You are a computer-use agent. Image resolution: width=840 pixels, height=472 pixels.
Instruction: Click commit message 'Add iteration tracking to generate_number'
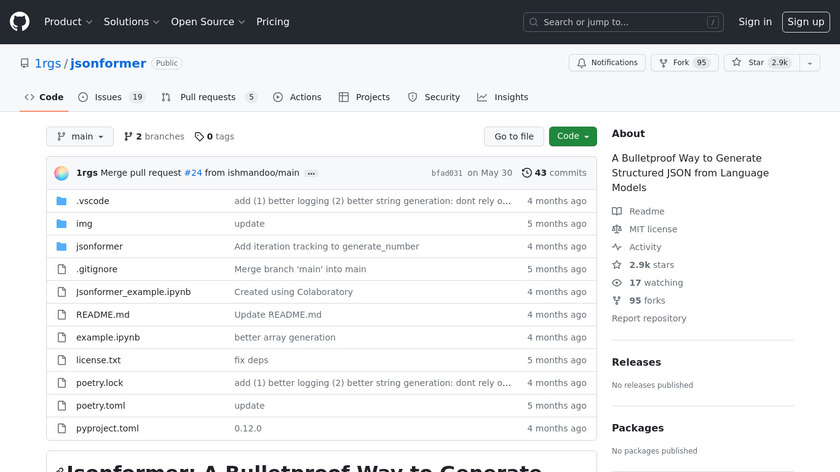point(327,246)
